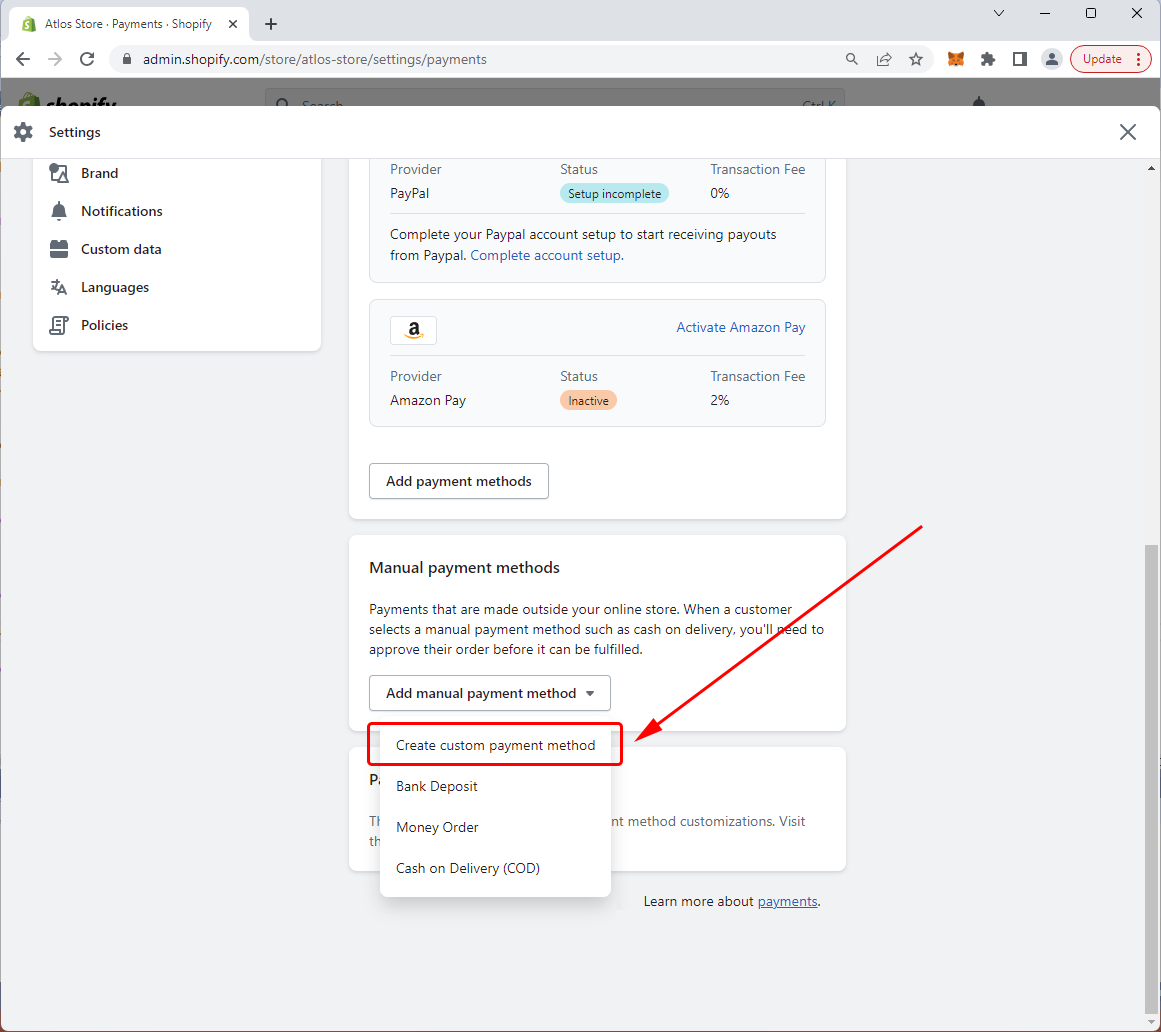Click the Languages translate icon

pyautogui.click(x=59, y=287)
